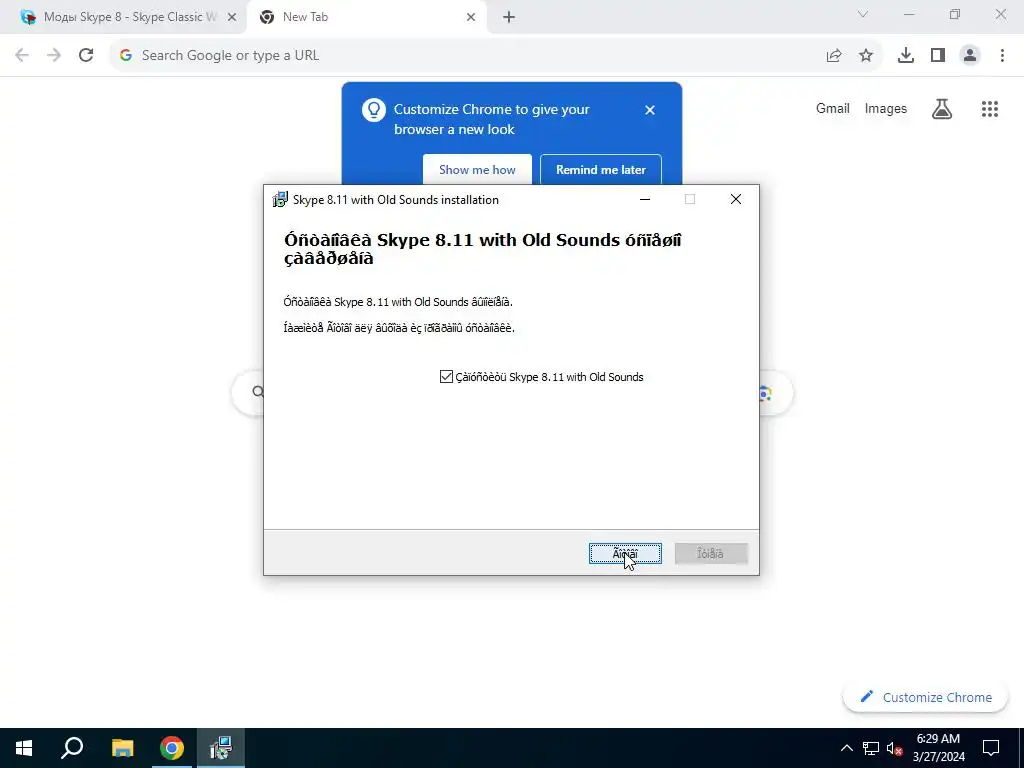Open Search Labs flask icon
Image resolution: width=1024 pixels, height=768 pixels.
click(942, 109)
